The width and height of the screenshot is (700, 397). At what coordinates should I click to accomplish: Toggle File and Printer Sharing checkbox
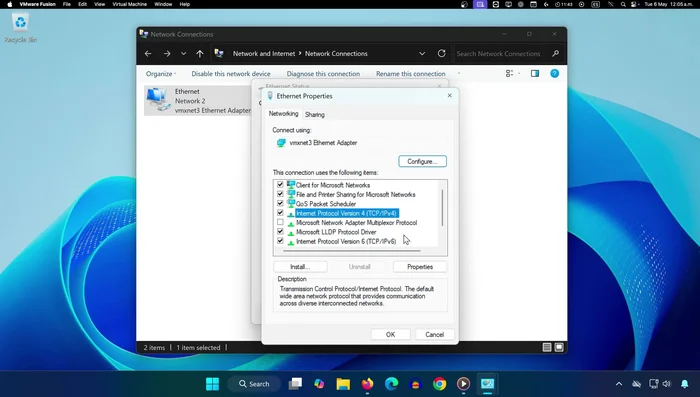(x=280, y=194)
